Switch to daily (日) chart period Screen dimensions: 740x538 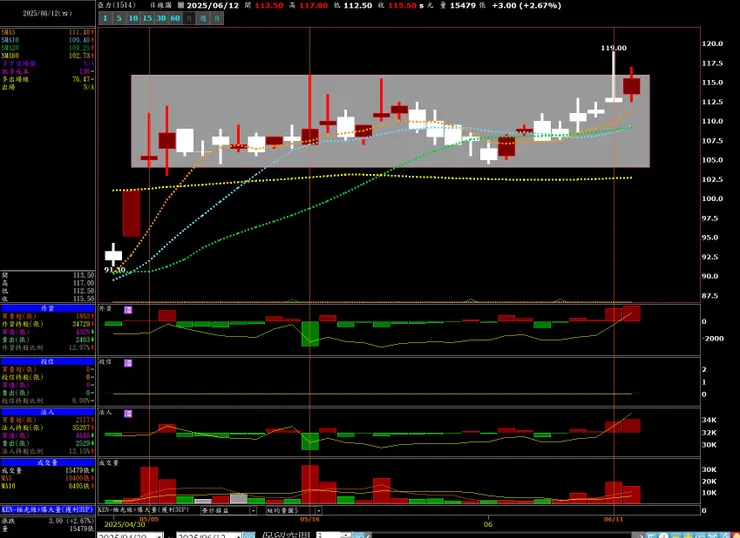point(189,18)
